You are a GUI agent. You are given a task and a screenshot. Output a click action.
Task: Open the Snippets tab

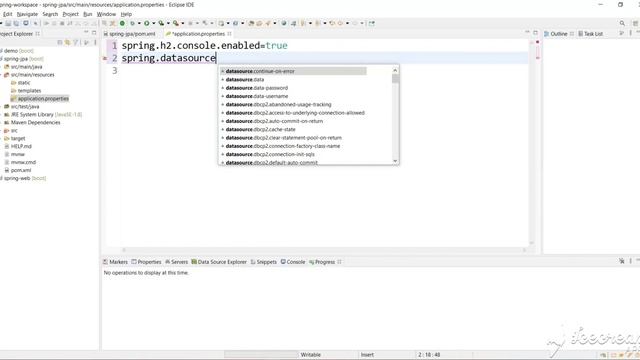(x=264, y=262)
